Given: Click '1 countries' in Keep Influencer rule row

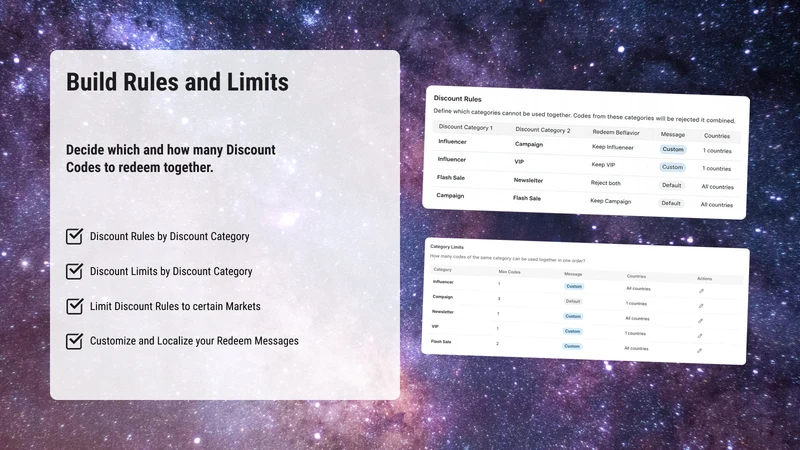Looking at the screenshot, I should click(x=717, y=151).
